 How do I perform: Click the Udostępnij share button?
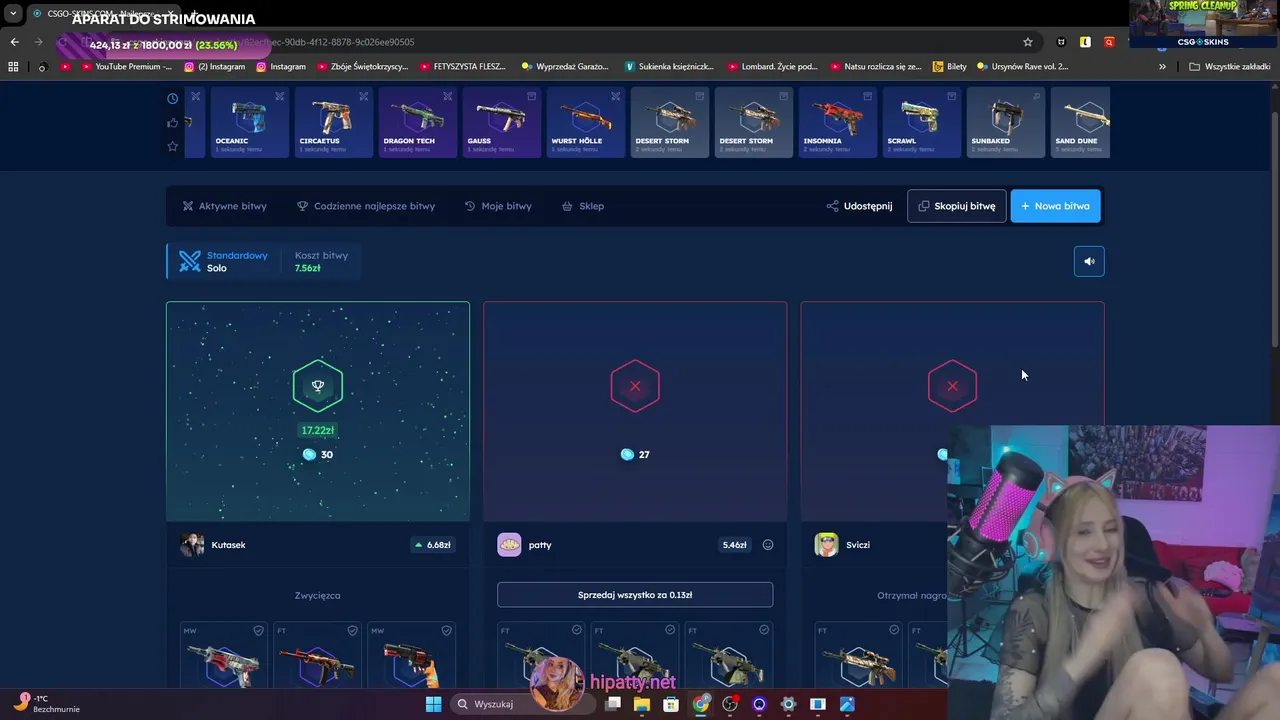859,206
